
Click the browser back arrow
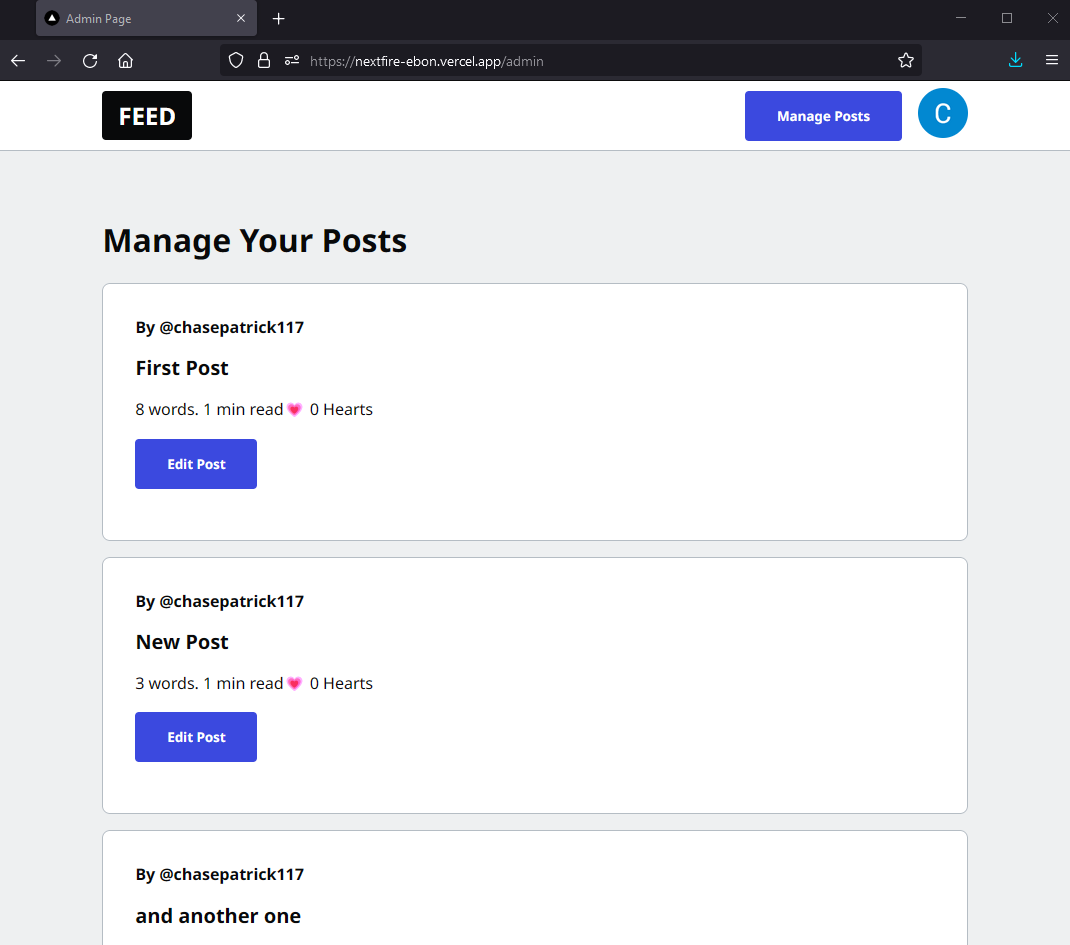pyautogui.click(x=18, y=60)
